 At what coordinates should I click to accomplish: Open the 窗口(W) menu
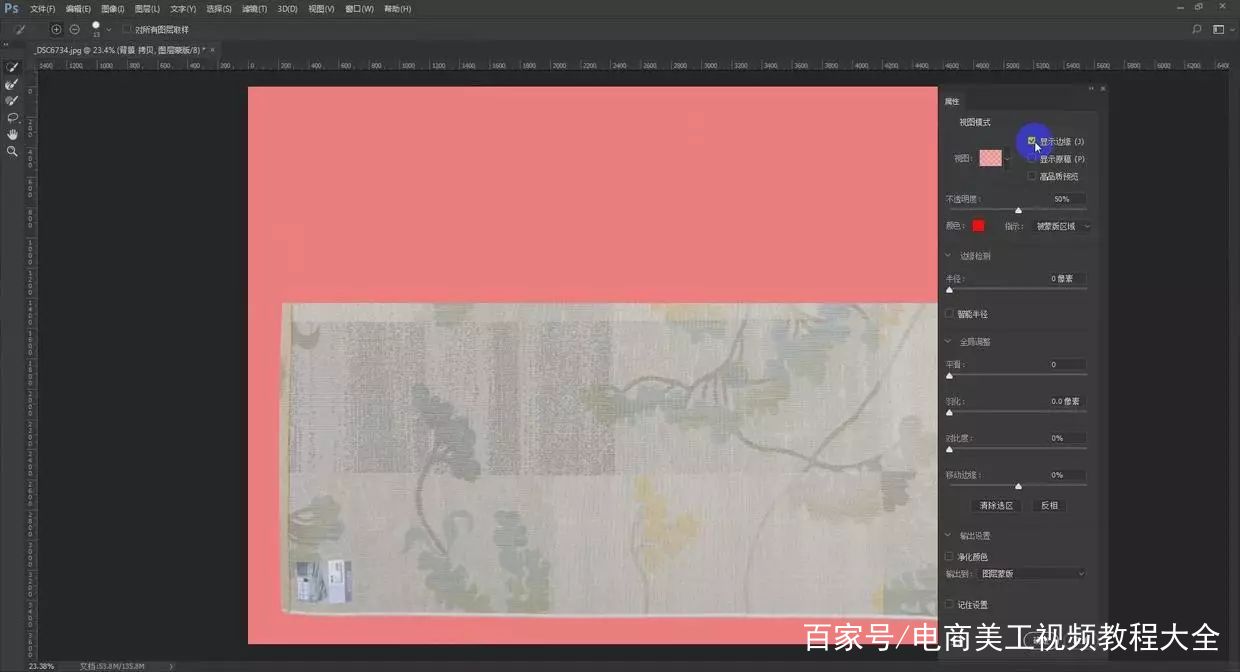pos(359,9)
